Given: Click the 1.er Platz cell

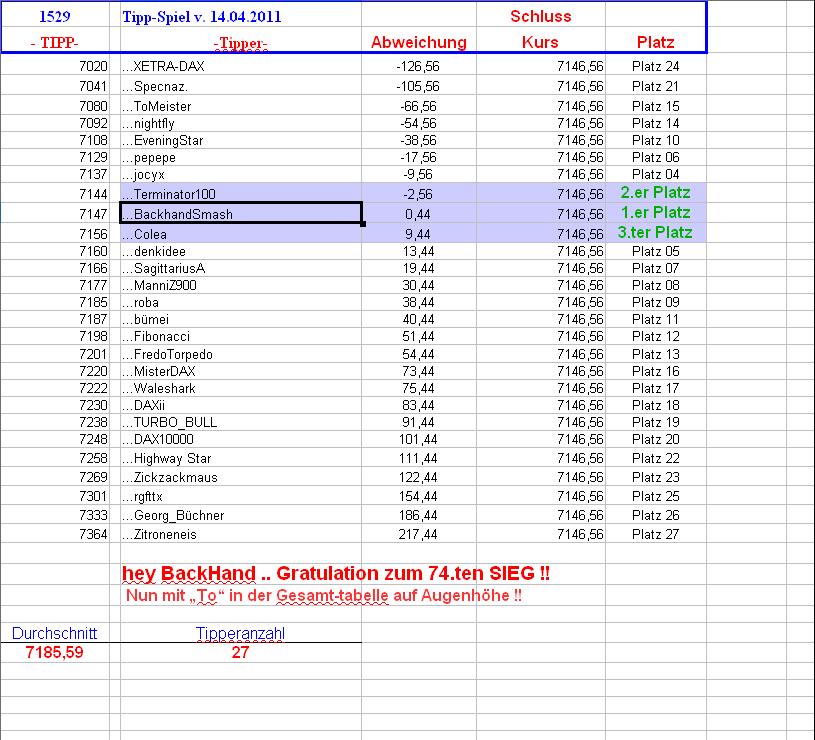Looking at the screenshot, I should (x=655, y=213).
